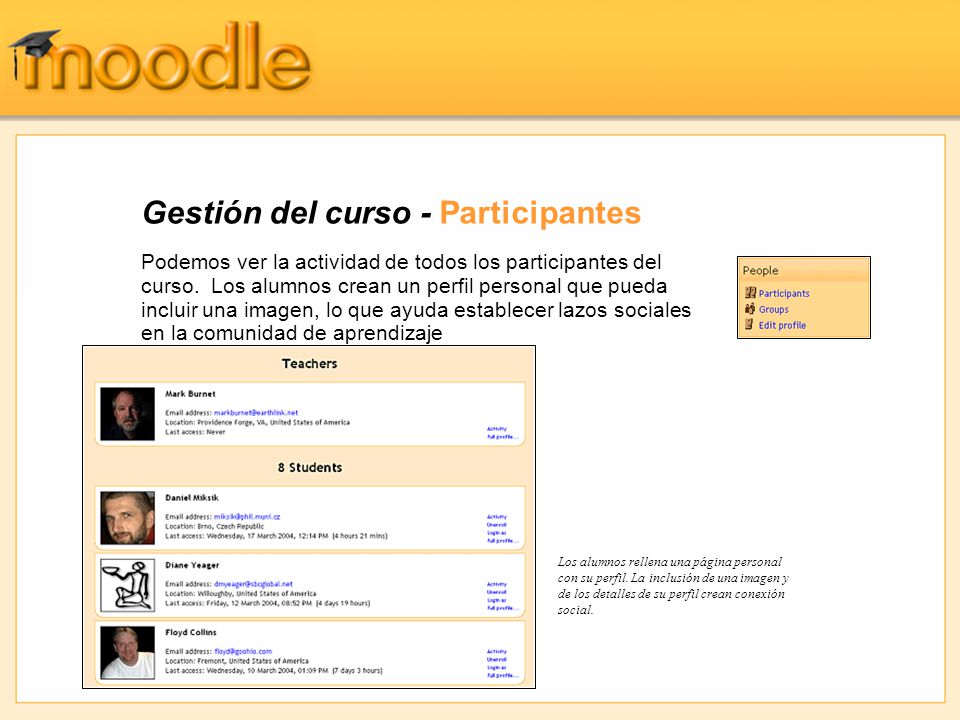
Task: View Floyd Collins' Activity link
Action: [497, 651]
